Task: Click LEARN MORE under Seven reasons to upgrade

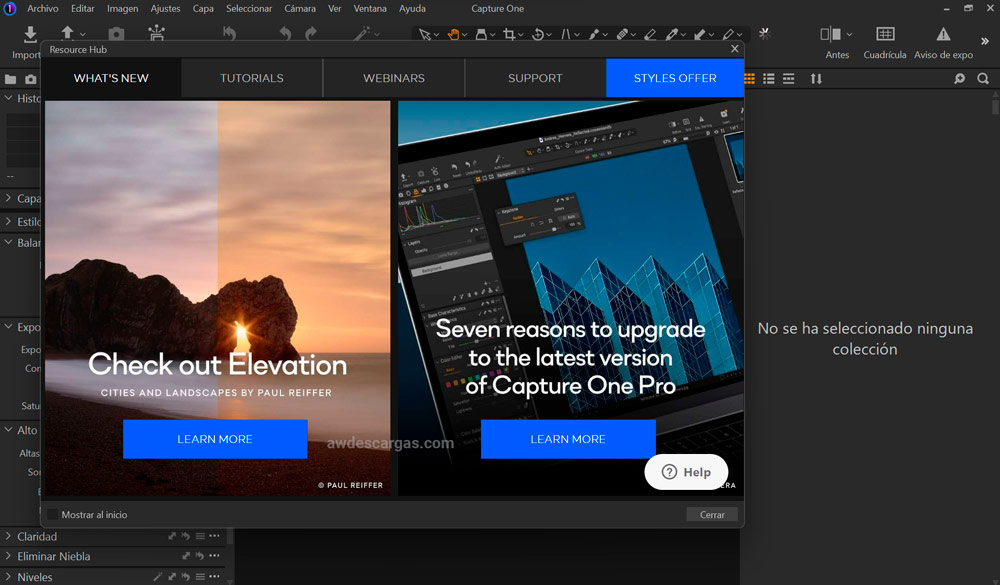Action: click(x=568, y=439)
